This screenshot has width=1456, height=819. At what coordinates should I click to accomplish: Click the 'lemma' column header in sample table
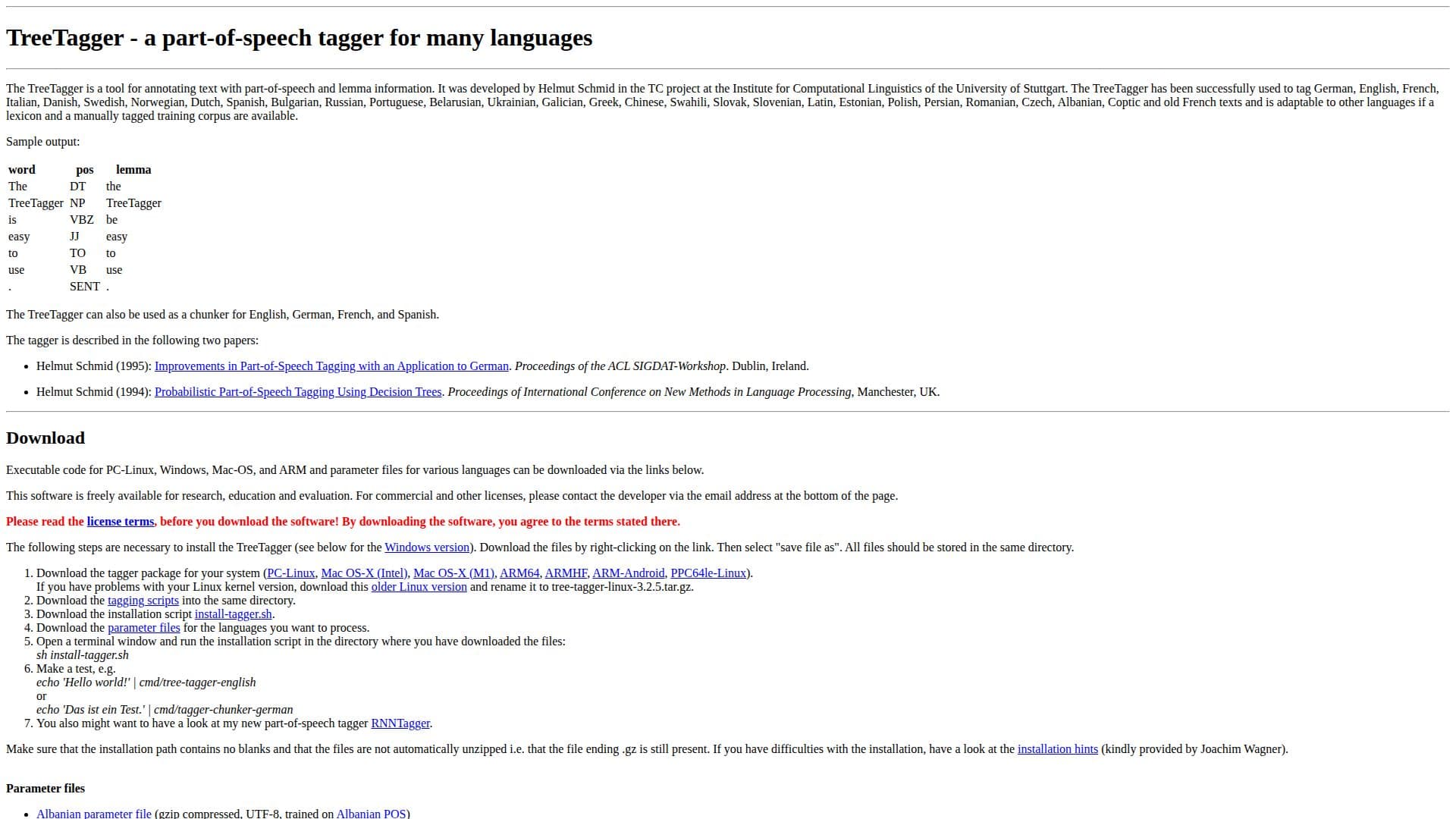pos(133,170)
